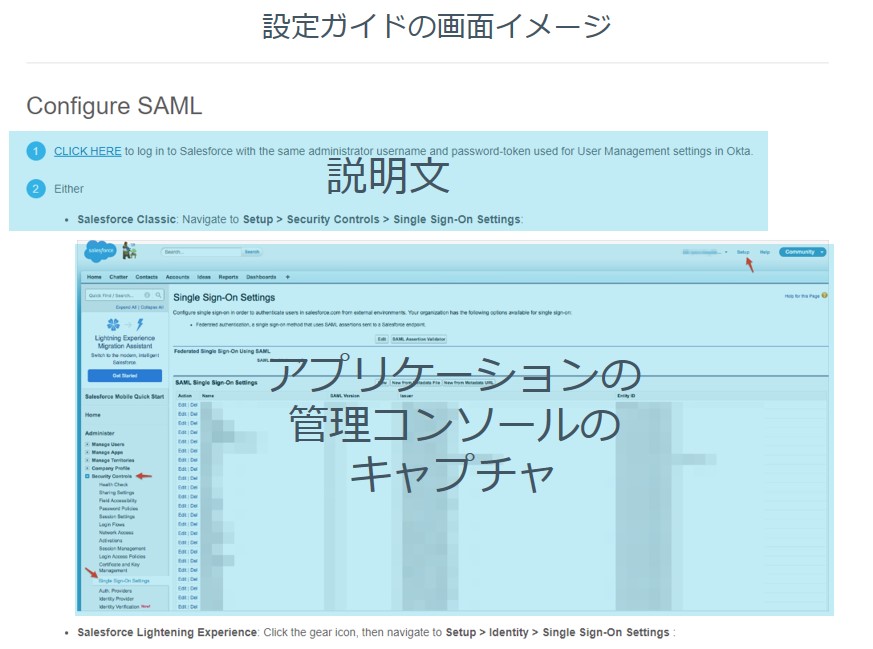The image size is (873, 649).
Task: Switch to the Reports tab
Action: pos(228,277)
